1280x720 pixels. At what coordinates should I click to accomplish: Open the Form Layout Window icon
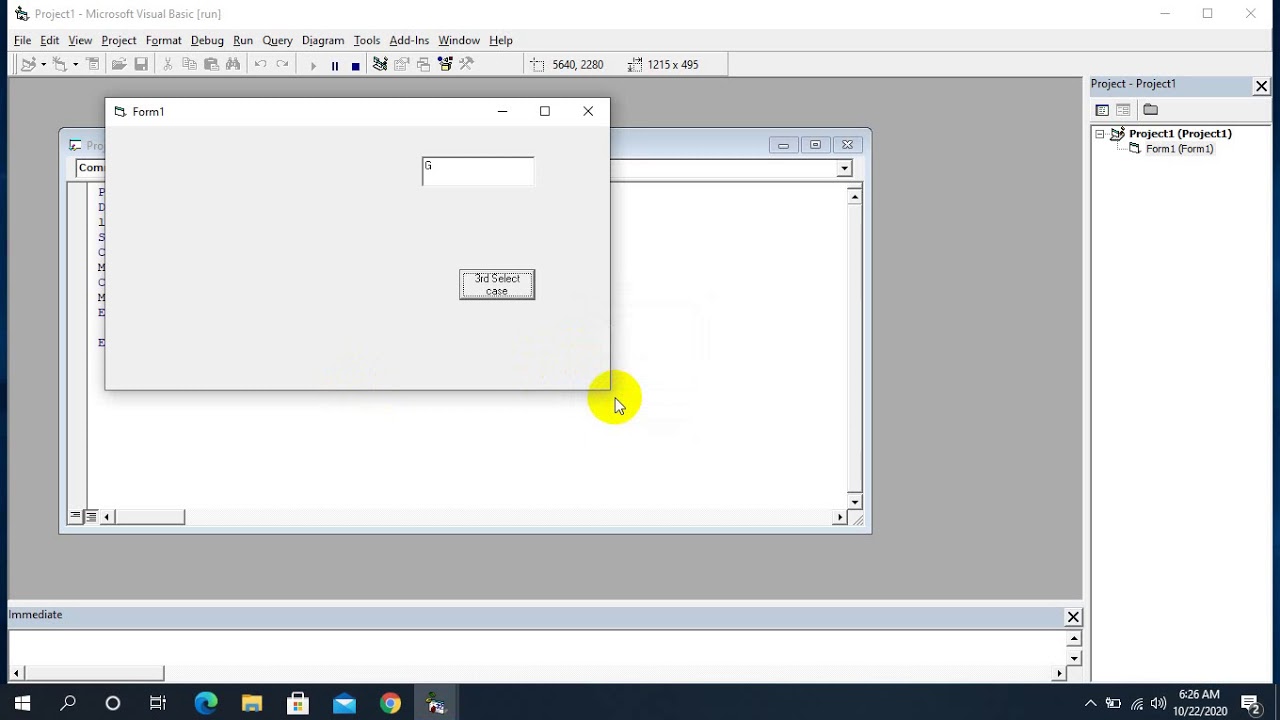pyautogui.click(x=424, y=64)
